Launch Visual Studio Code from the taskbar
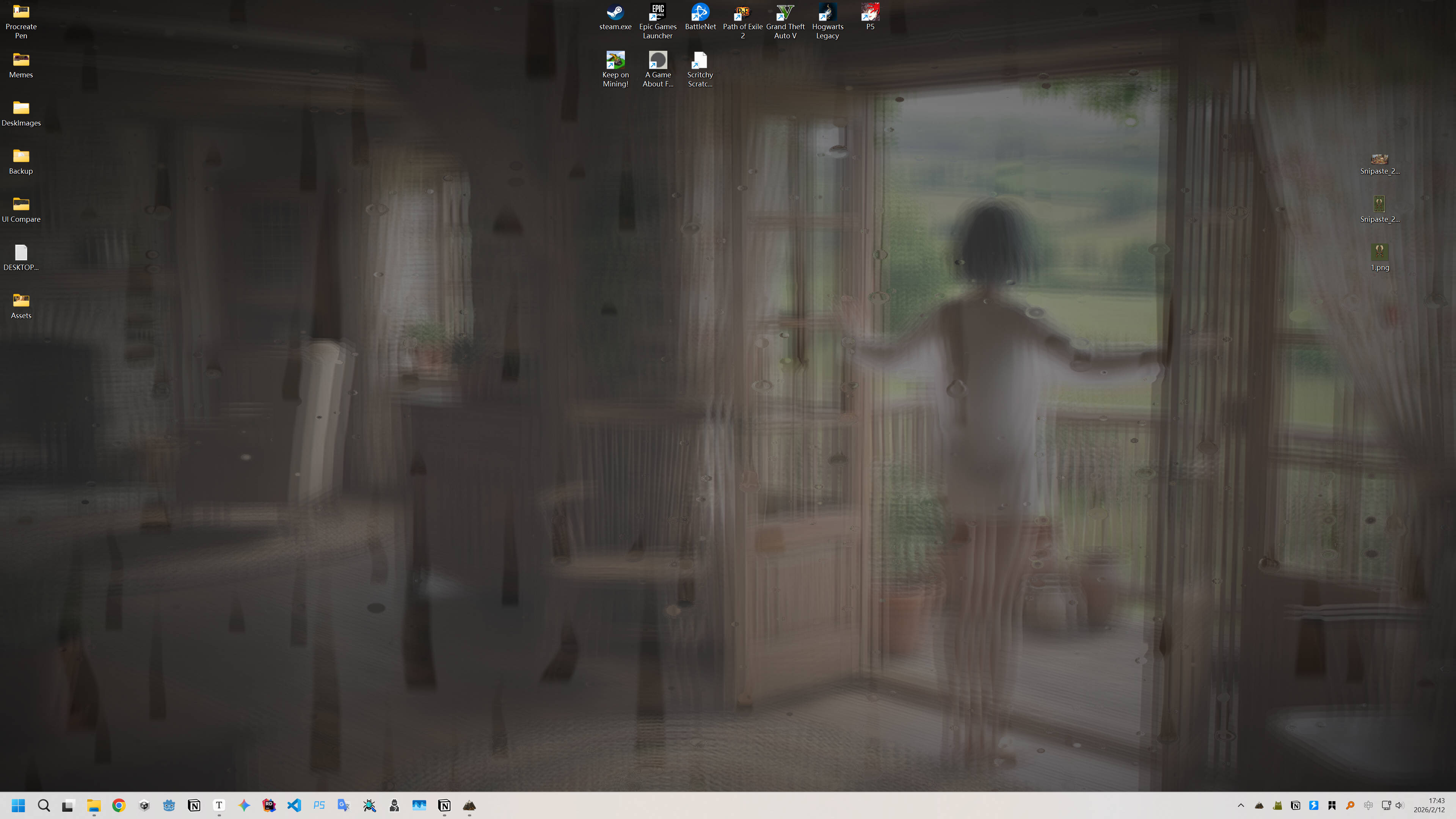Screen dimensions: 1456x819 295,805
